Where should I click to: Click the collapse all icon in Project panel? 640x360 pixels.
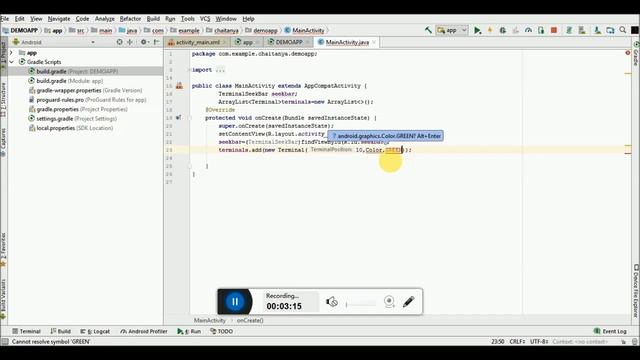tap(130, 42)
